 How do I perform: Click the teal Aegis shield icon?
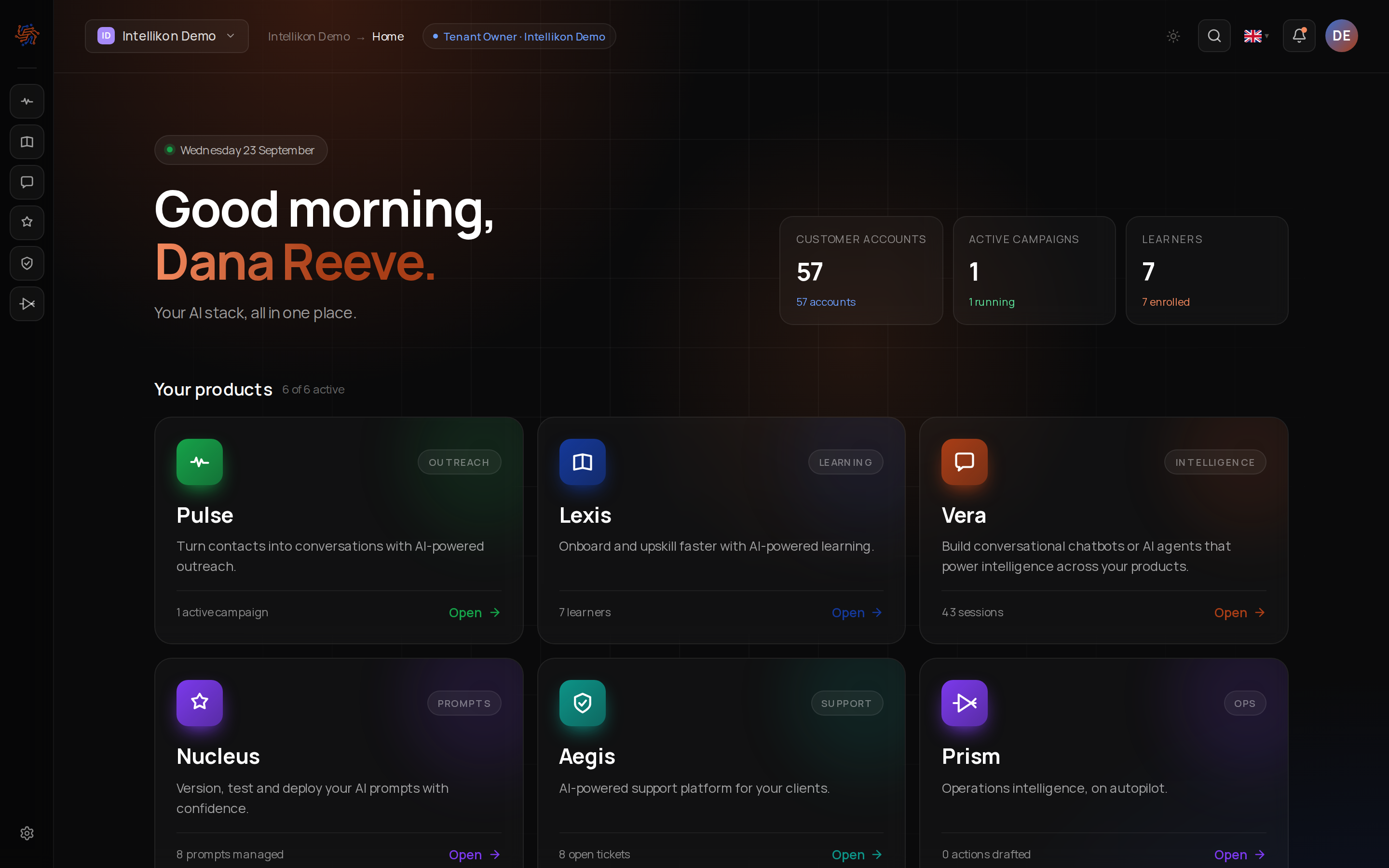(x=583, y=703)
